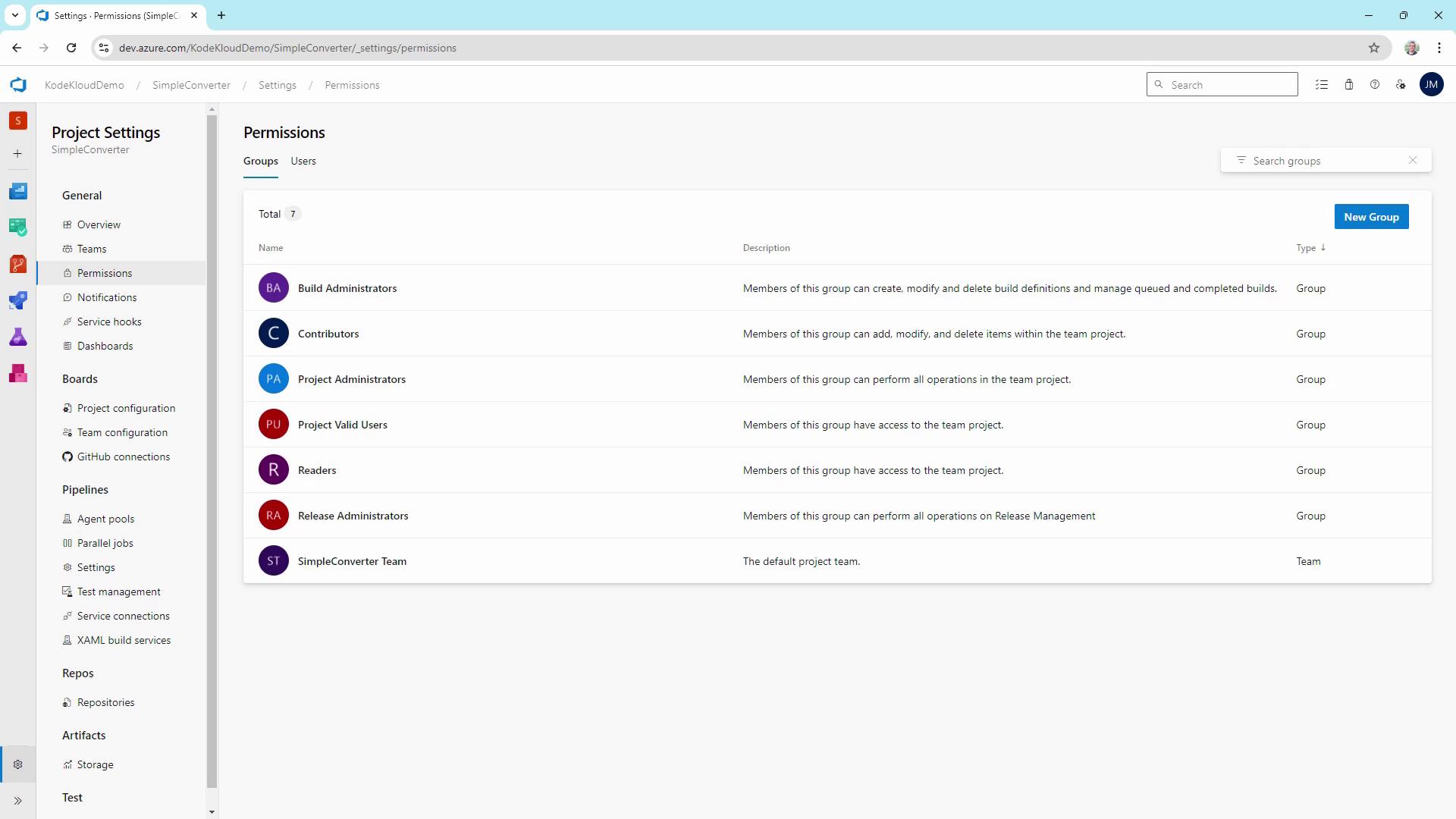Image resolution: width=1456 pixels, height=819 pixels.
Task: Open SimpleConverter project icon in left rail
Action: [18, 121]
